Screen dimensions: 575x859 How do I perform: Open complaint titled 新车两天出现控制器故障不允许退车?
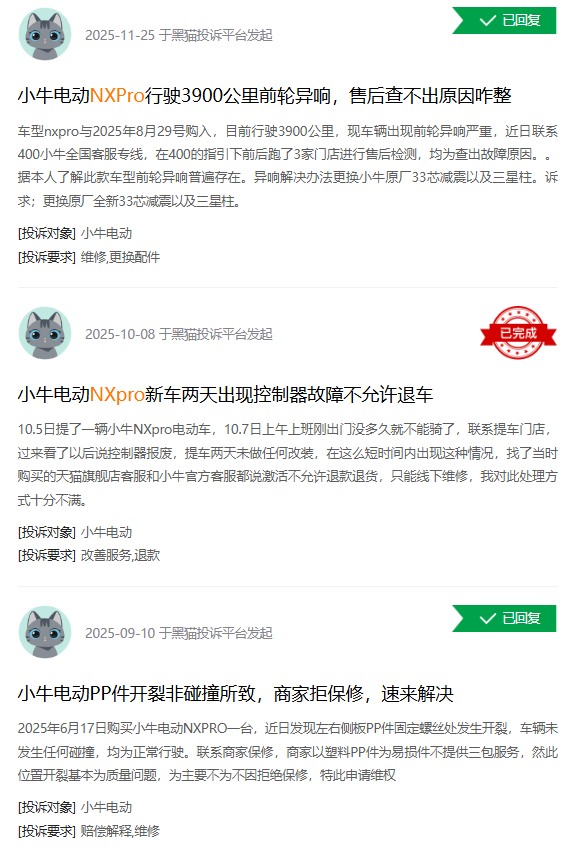coord(225,394)
